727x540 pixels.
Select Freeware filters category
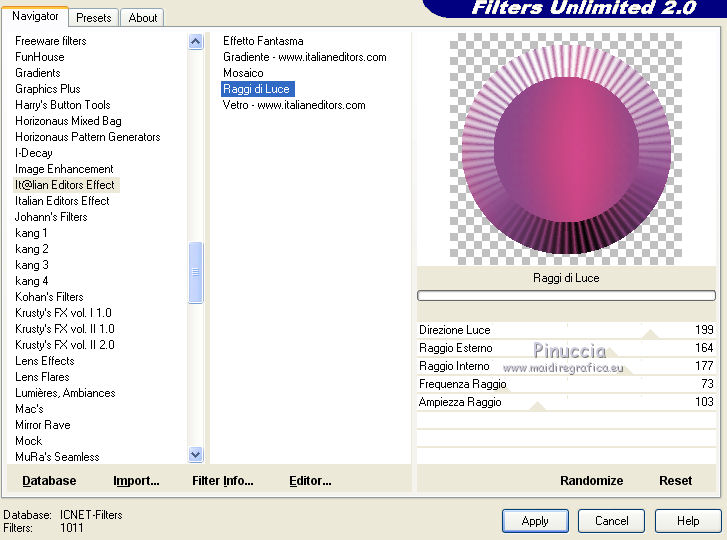tap(51, 41)
